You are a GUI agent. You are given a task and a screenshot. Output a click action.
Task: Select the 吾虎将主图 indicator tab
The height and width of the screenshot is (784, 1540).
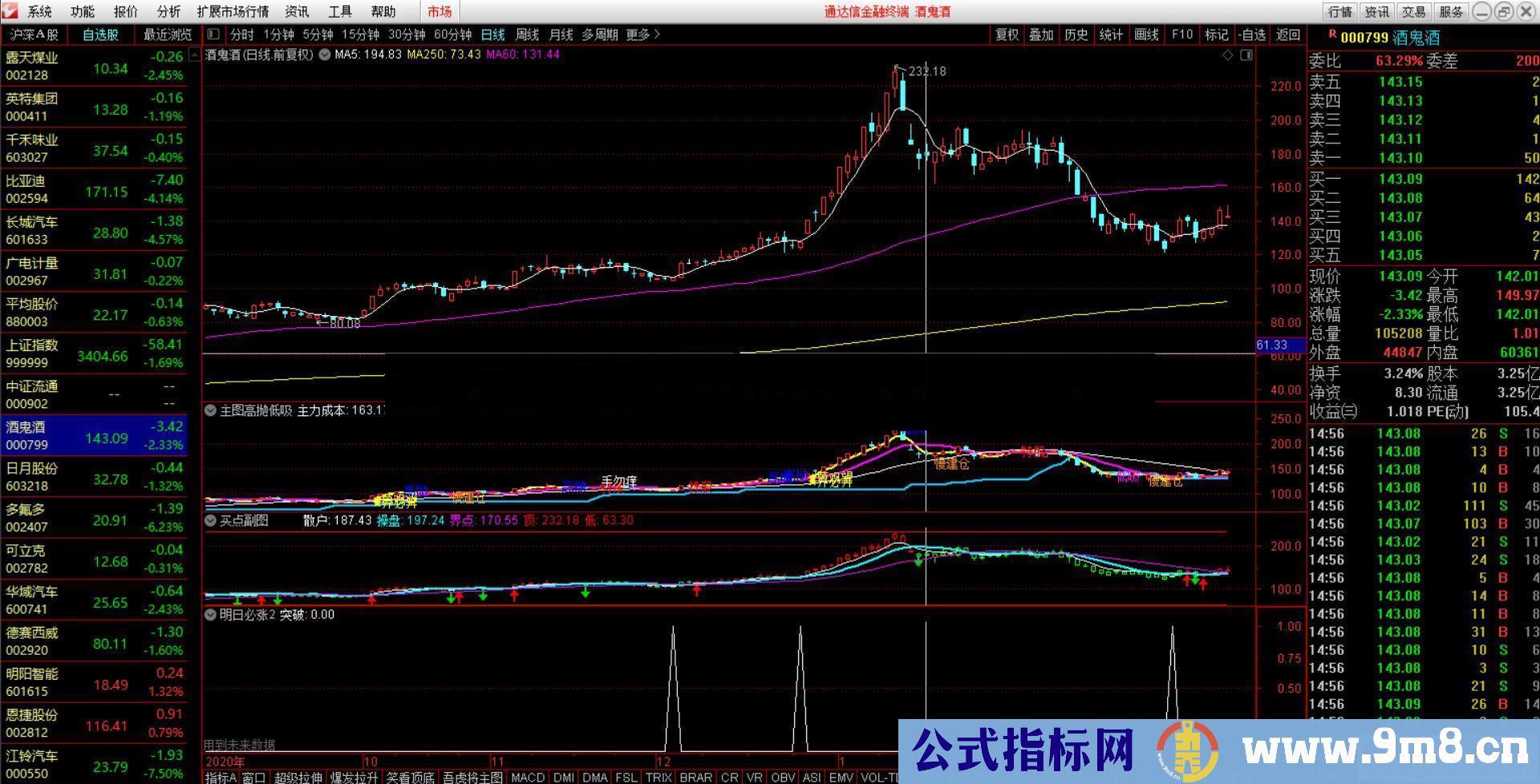tap(472, 777)
